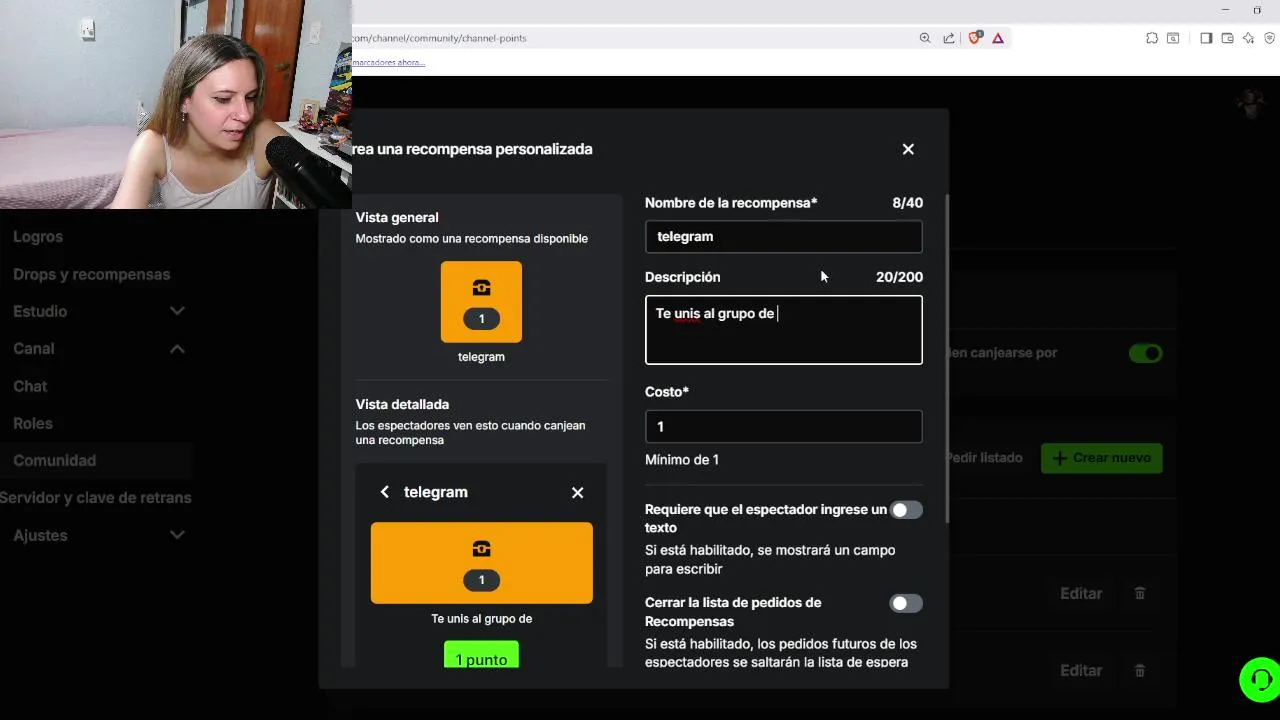Image resolution: width=1280 pixels, height=720 pixels.
Task: Restore down the browser window
Action: tap(1257, 10)
